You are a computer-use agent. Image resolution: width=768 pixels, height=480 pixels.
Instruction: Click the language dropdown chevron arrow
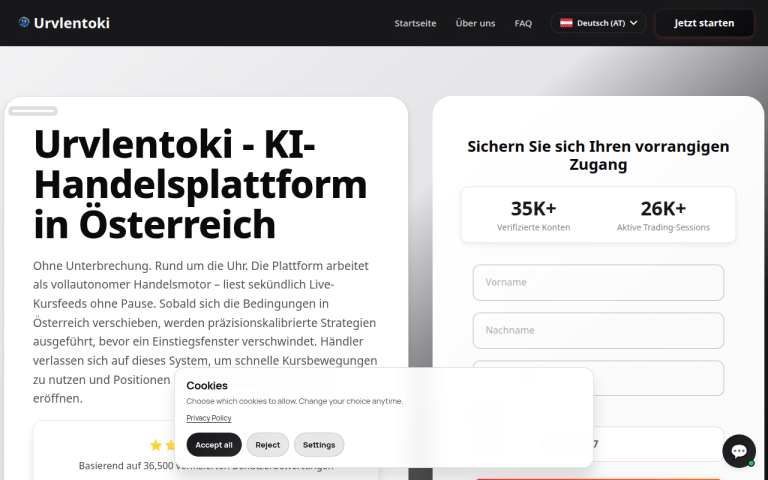pyautogui.click(x=633, y=23)
